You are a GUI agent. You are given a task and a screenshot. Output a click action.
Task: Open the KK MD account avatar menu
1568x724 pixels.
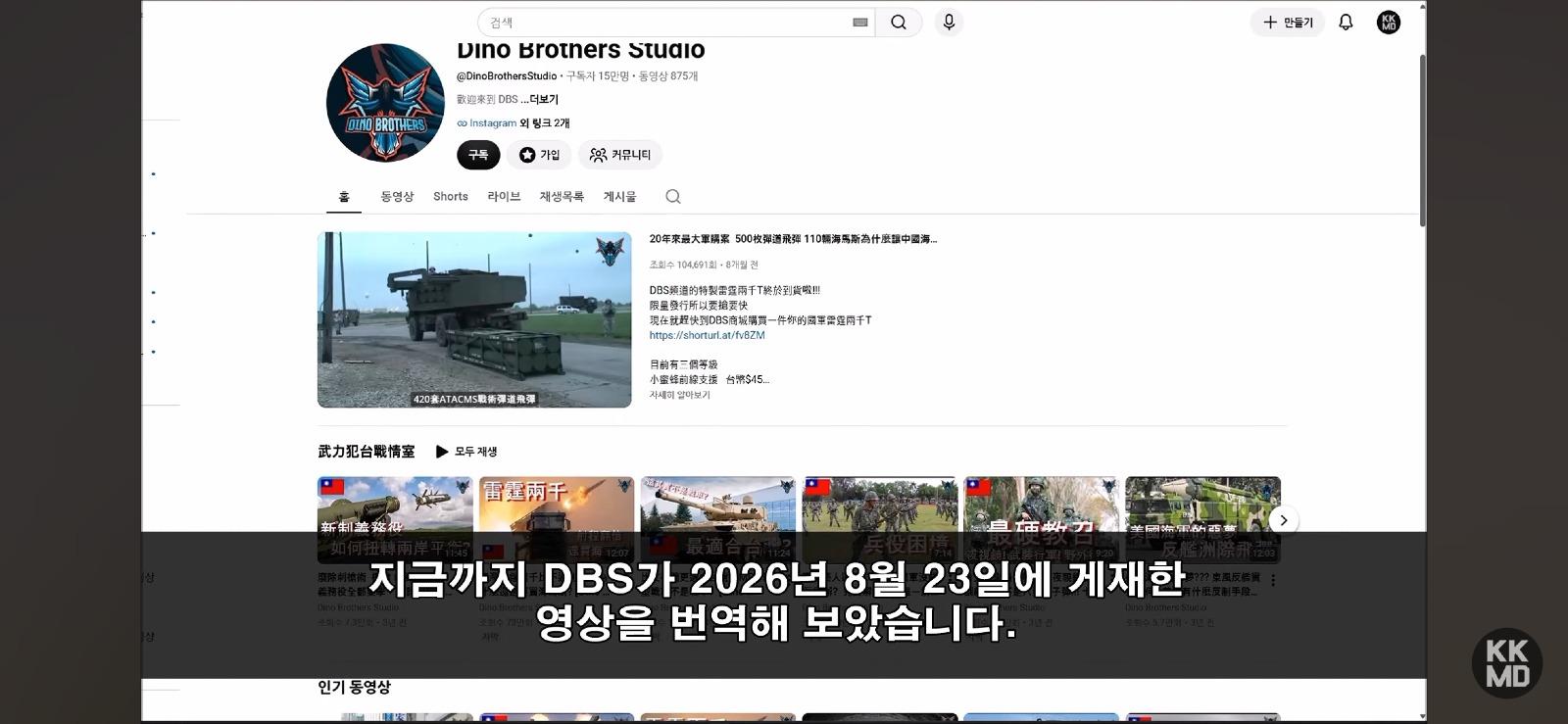pyautogui.click(x=1389, y=23)
